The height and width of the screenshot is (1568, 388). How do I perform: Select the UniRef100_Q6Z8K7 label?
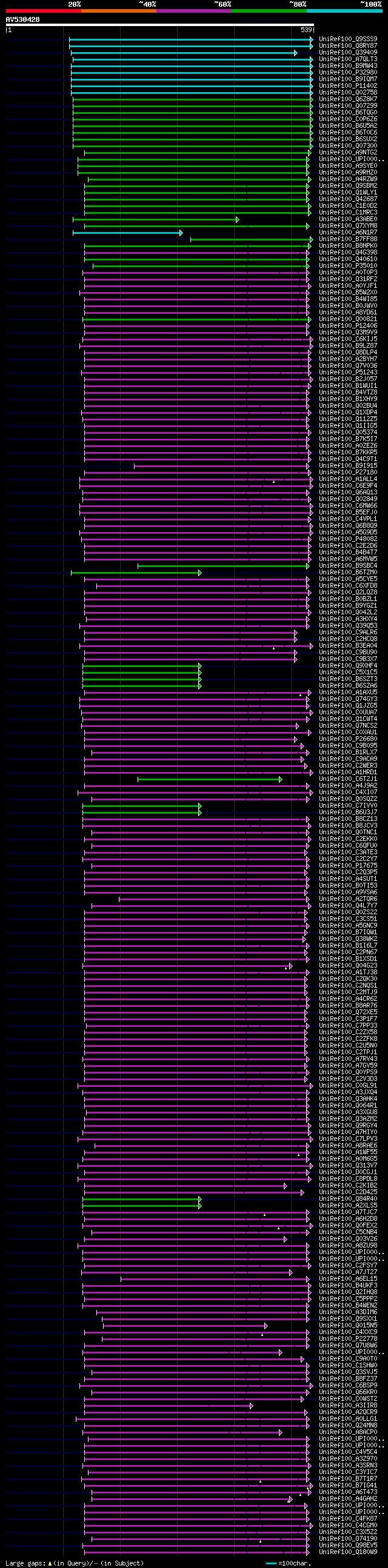tap(348, 99)
